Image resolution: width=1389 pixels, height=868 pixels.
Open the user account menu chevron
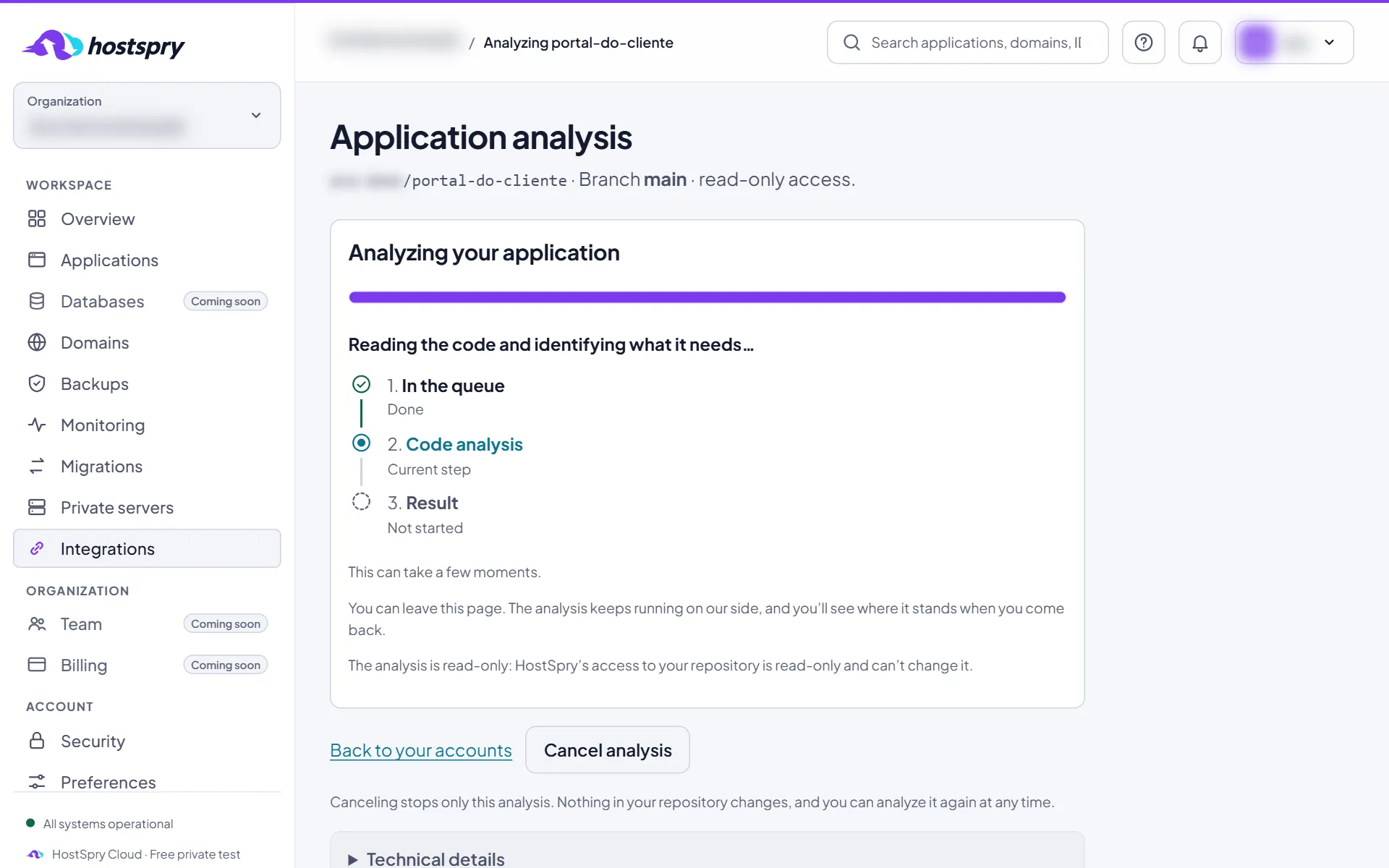point(1329,43)
